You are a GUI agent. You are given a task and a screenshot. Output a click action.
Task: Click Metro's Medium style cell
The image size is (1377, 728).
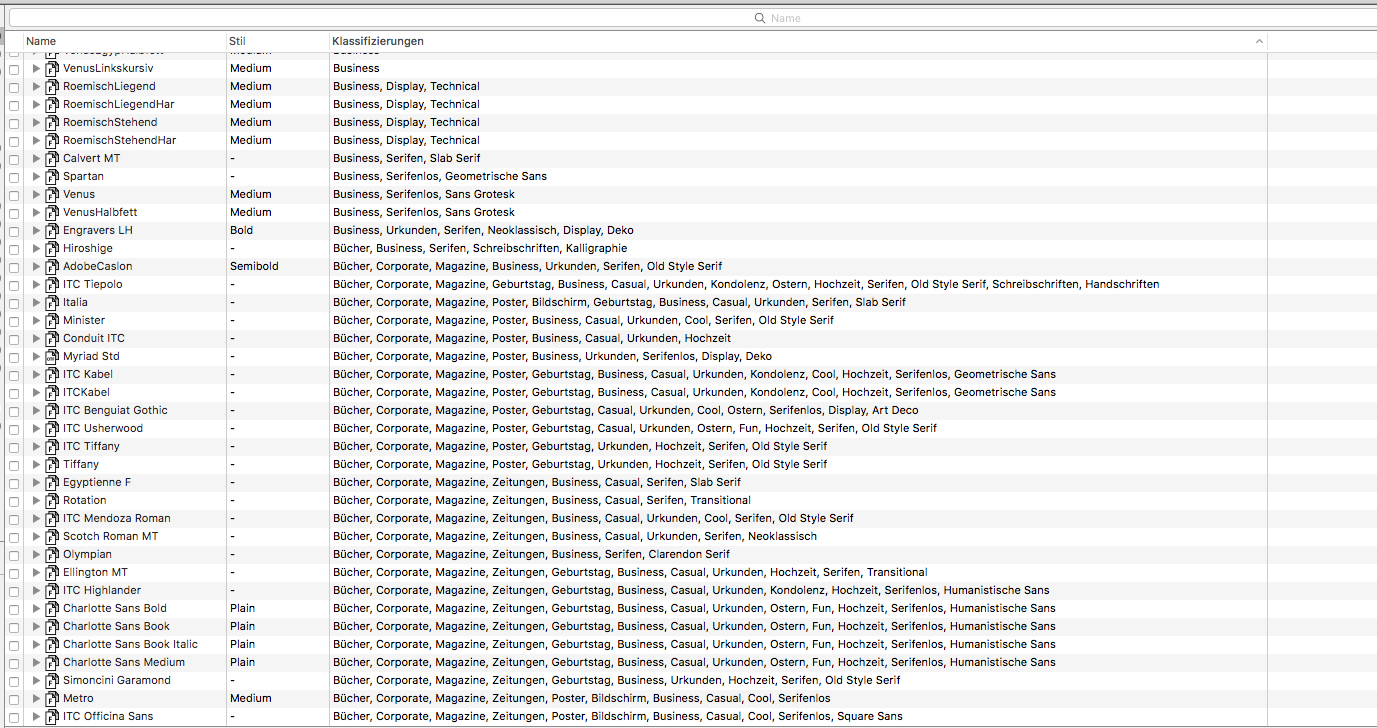pyautogui.click(x=250, y=698)
